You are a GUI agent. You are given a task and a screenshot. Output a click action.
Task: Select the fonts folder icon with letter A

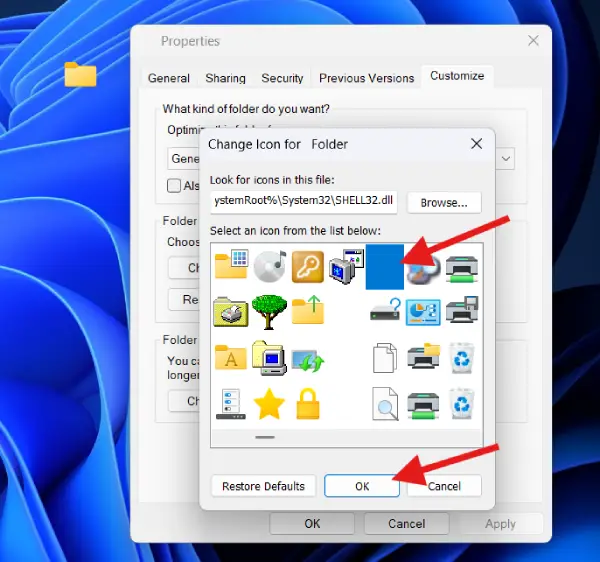pos(230,357)
